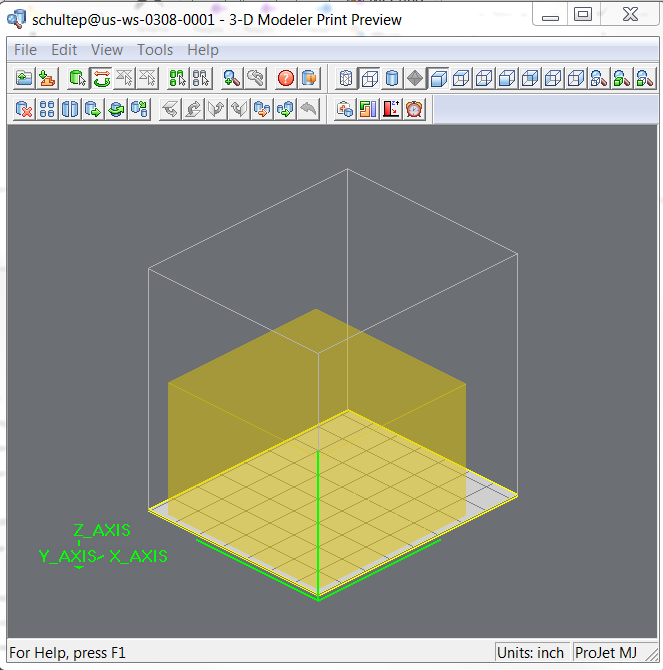Click the blue cylinder view icon
This screenshot has width=663, height=670.
pos(392,78)
